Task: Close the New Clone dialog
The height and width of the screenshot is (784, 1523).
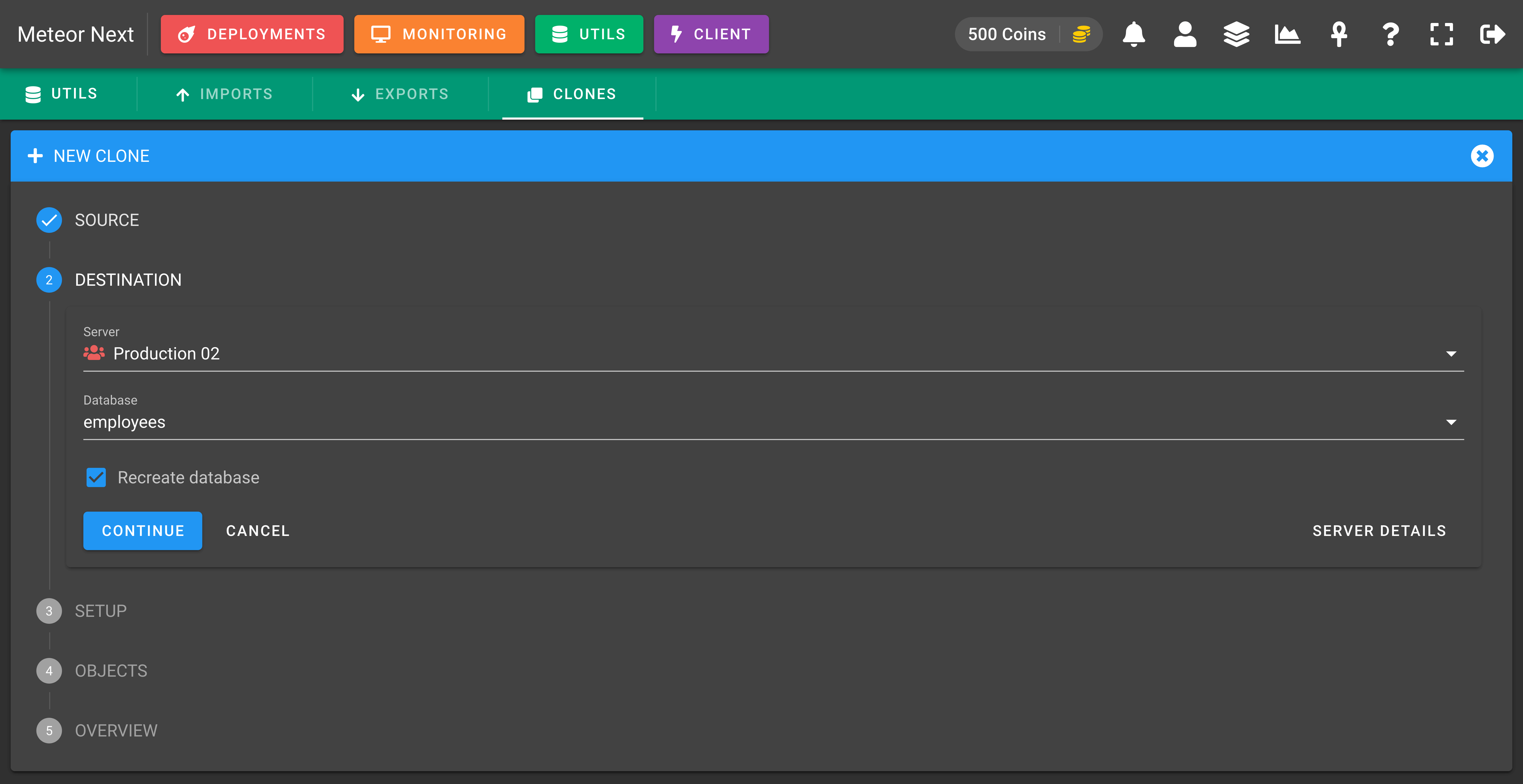Action: coord(1482,156)
